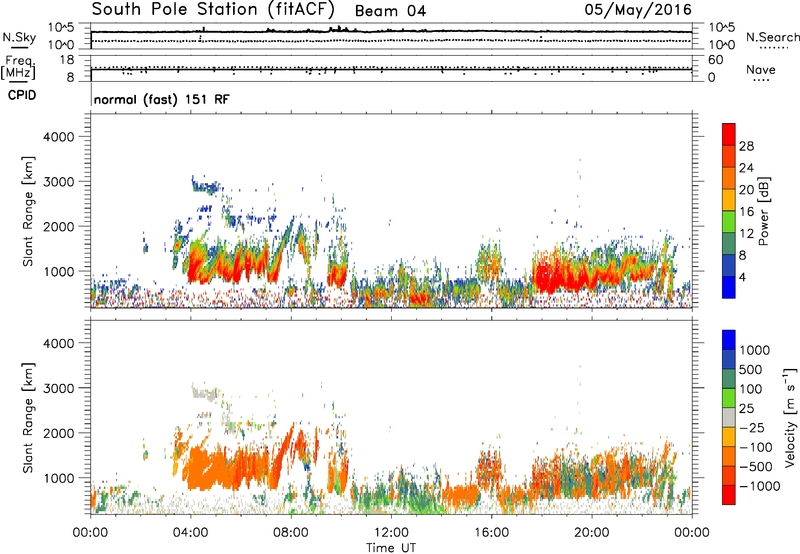Click the "08:00" time tick label
Screen dimensions: 800x554
coord(291,533)
